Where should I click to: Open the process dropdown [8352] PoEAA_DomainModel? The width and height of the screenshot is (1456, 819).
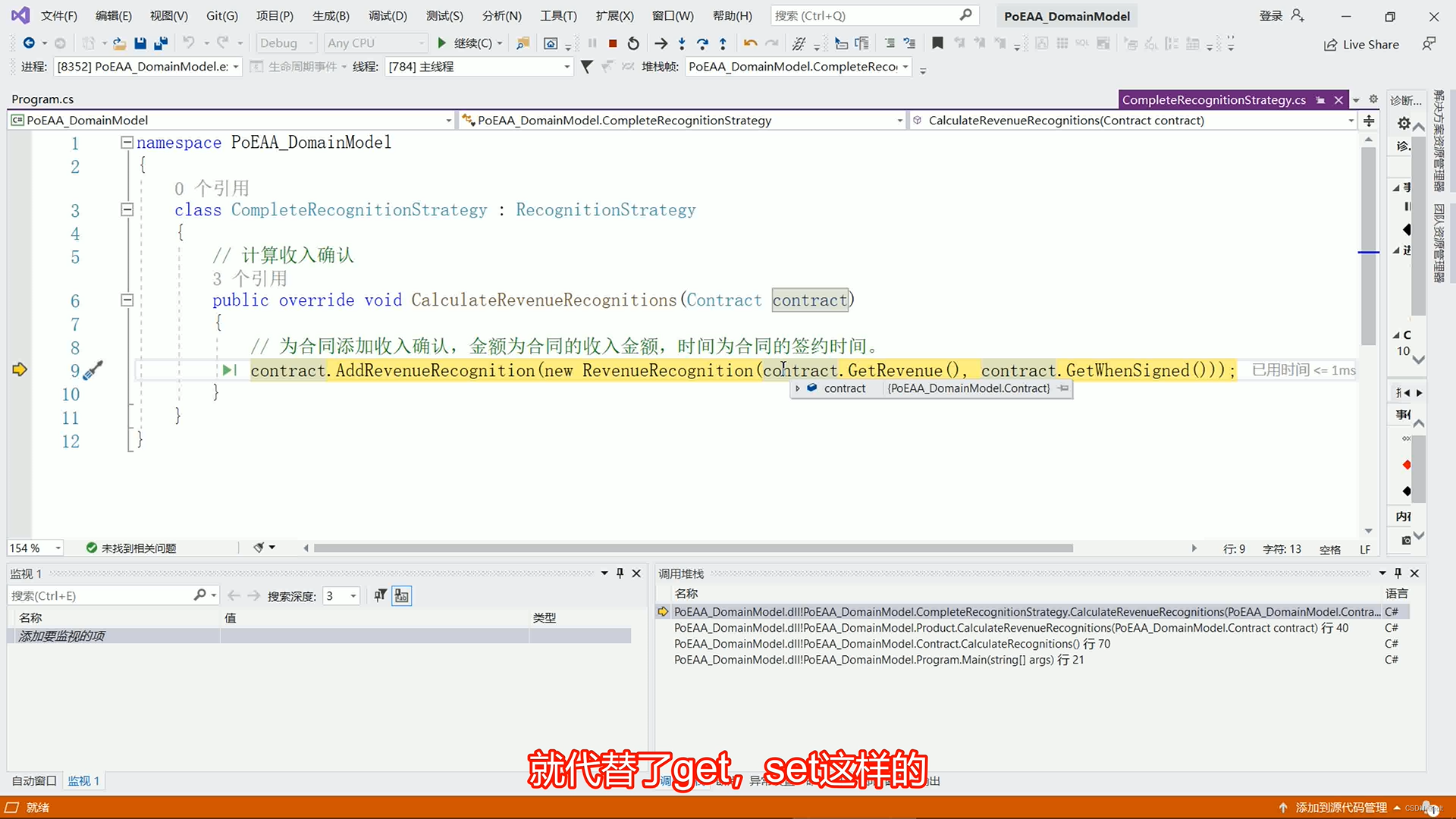pos(149,67)
